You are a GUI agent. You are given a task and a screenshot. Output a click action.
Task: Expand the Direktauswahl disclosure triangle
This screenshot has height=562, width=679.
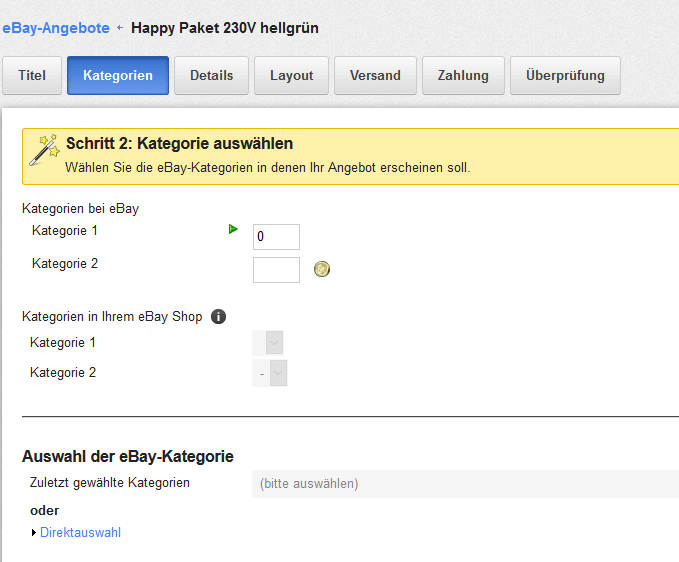coord(33,533)
